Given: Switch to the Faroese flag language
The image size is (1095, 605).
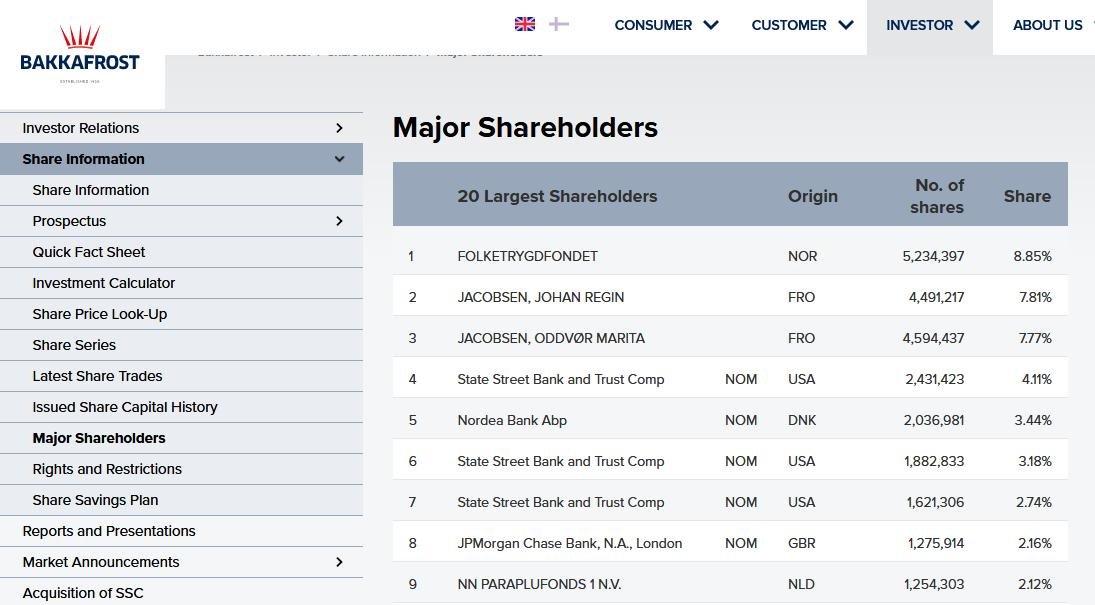Looking at the screenshot, I should [x=559, y=24].
